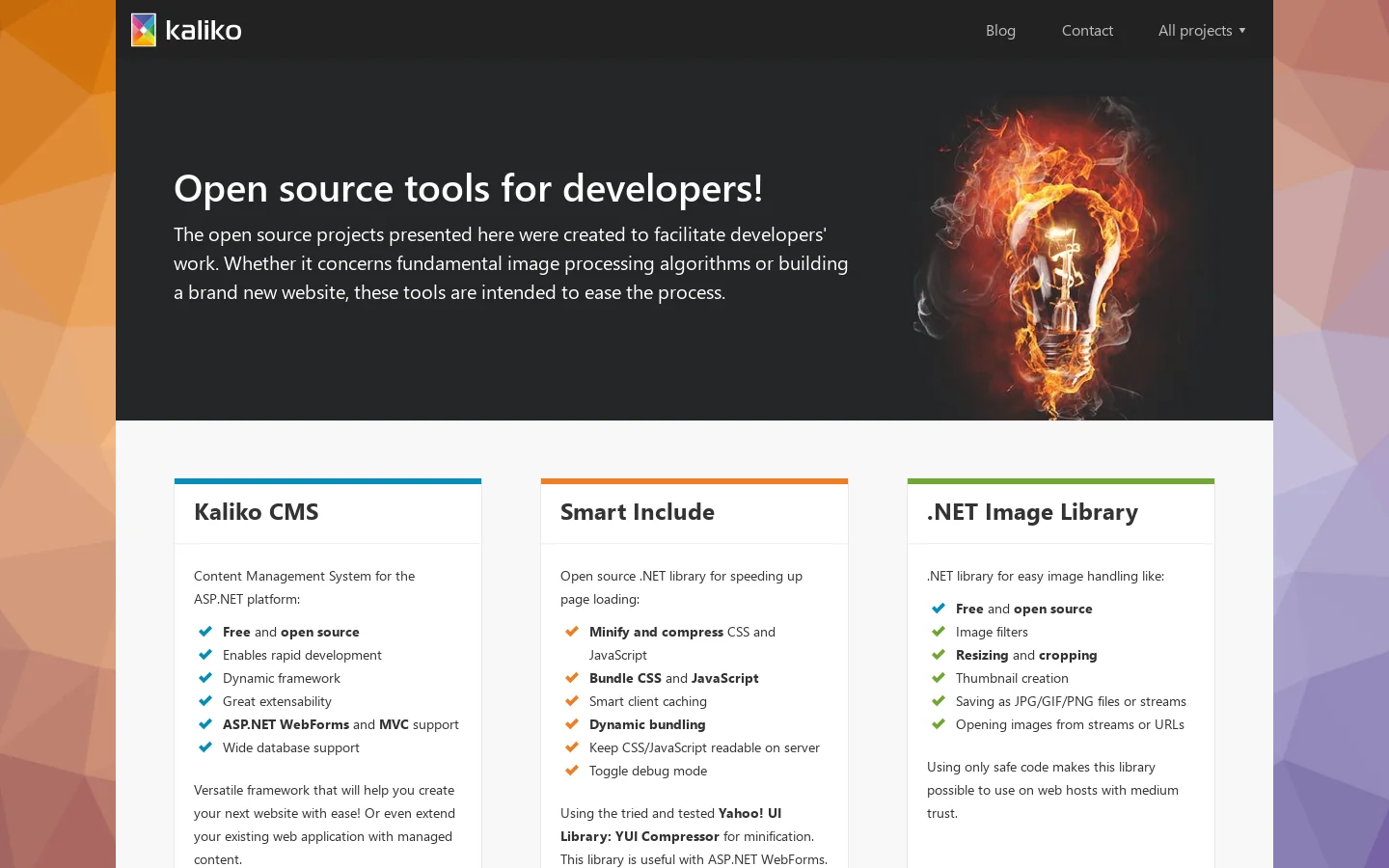This screenshot has height=868, width=1389.
Task: Click checkmark beside 'Keep CSS/JavaScript readable on server'
Action: [x=571, y=747]
